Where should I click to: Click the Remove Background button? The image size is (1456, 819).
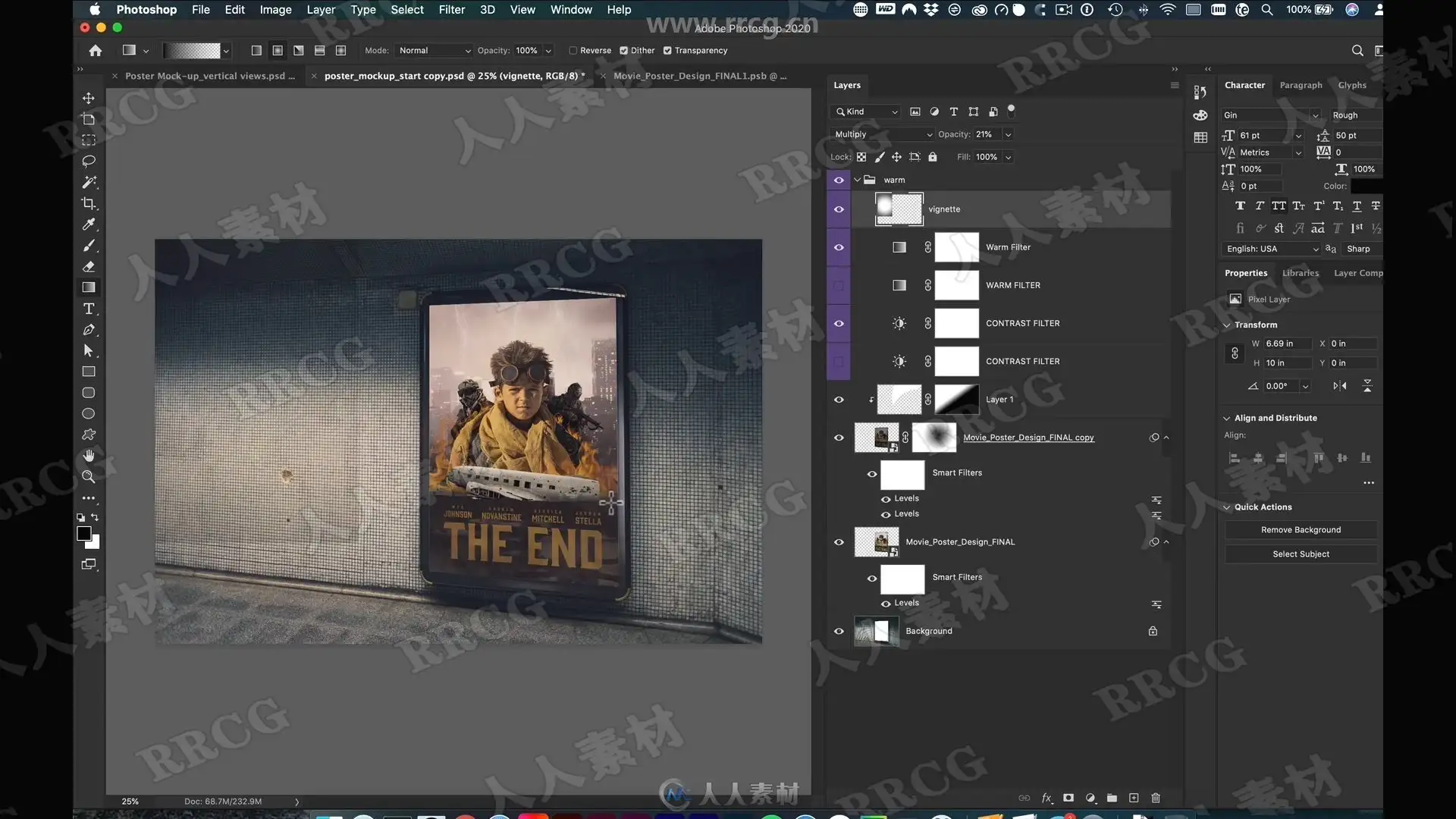[1301, 530]
